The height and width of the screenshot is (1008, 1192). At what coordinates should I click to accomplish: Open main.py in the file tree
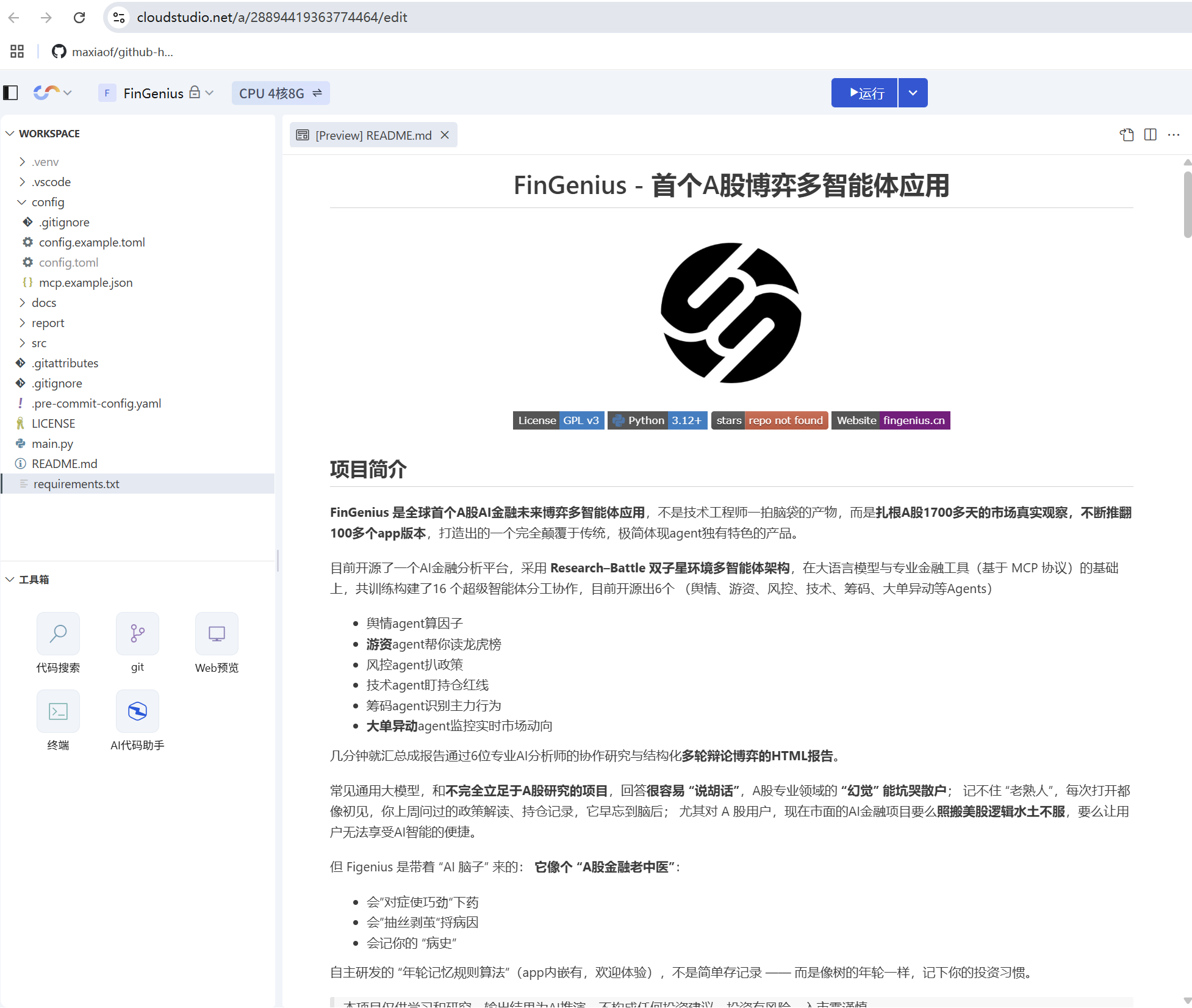tap(52, 444)
